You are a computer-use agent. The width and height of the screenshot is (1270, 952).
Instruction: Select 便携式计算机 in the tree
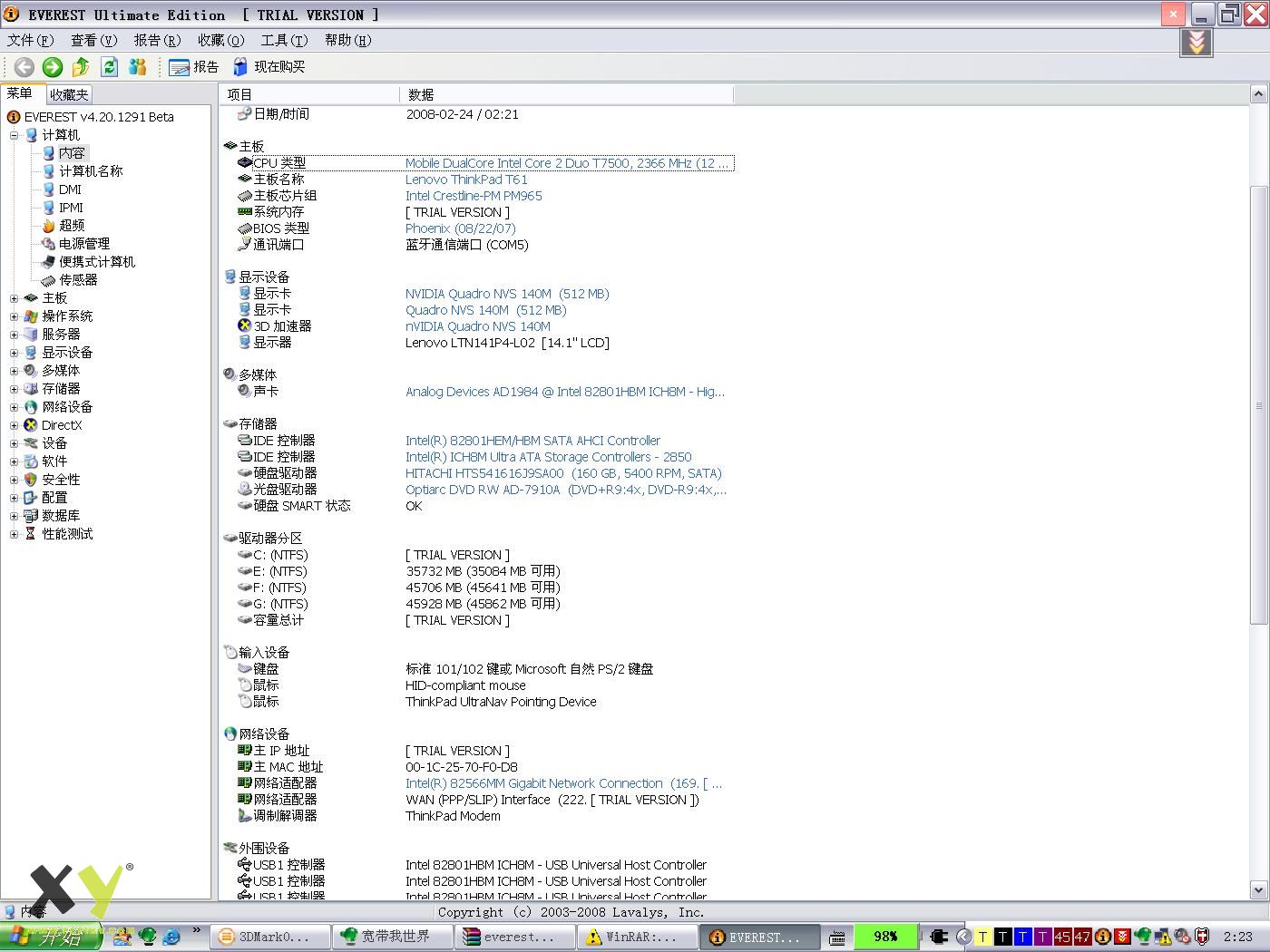pos(97,262)
